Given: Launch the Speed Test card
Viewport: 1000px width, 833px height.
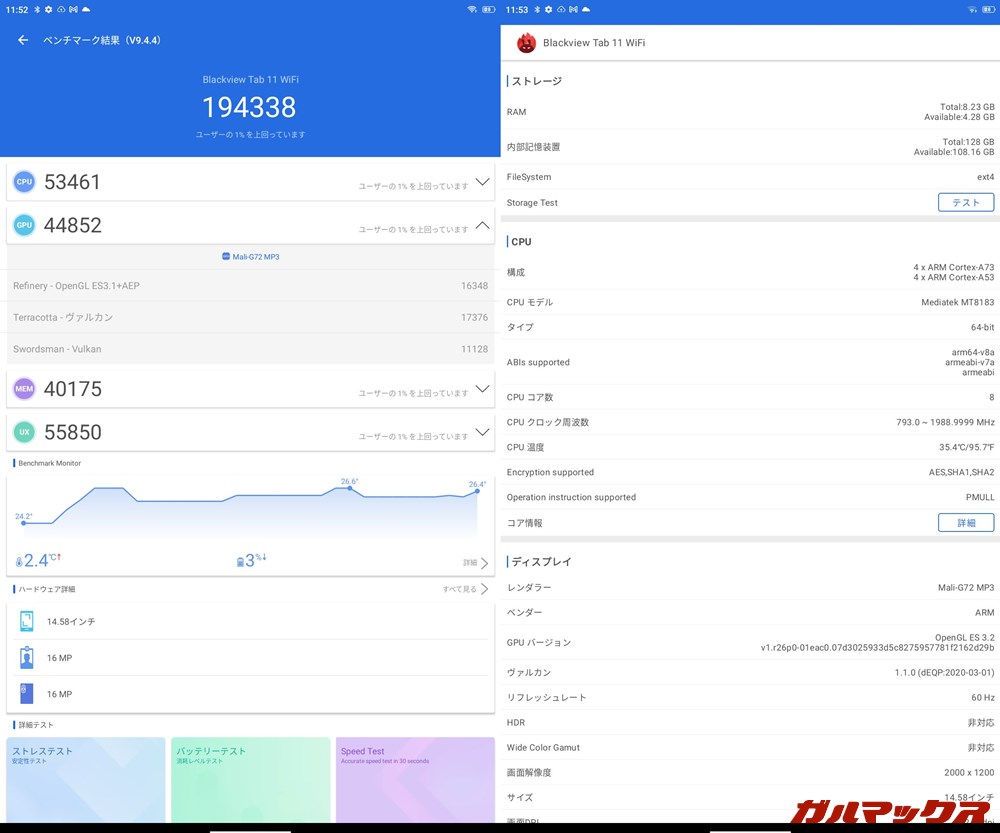Looking at the screenshot, I should click(x=415, y=780).
